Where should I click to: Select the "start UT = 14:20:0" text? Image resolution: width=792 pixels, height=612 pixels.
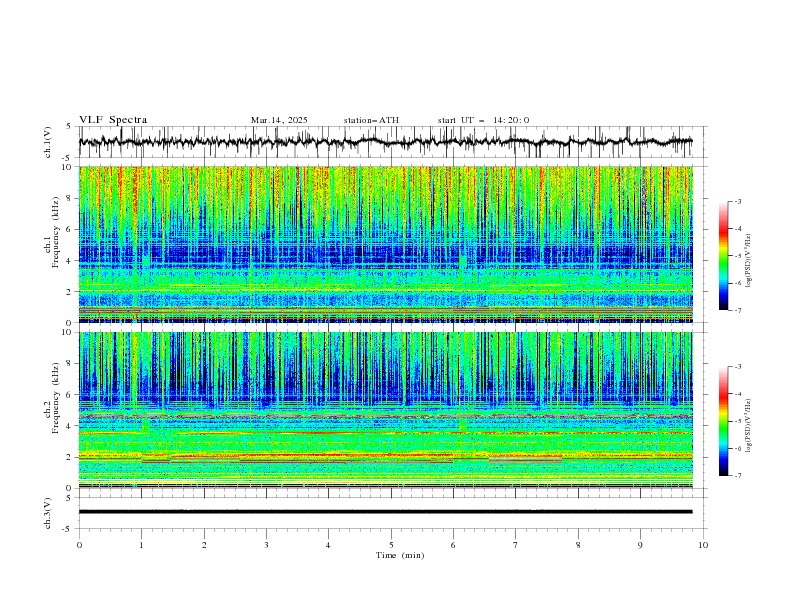pyautogui.click(x=483, y=120)
